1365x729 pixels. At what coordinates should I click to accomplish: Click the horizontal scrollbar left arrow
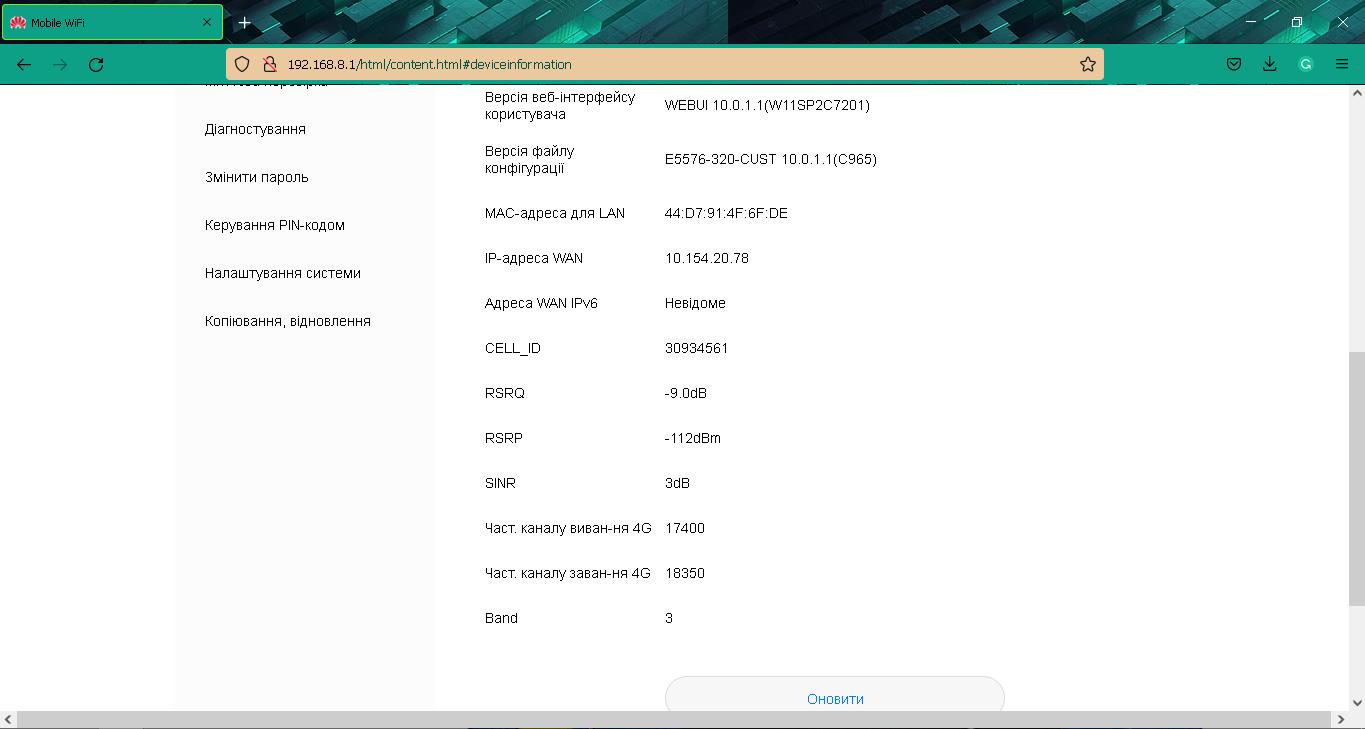8,720
